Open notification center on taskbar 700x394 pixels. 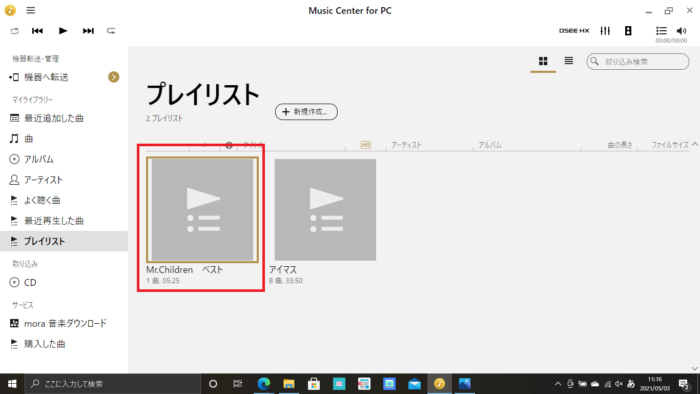pos(683,384)
